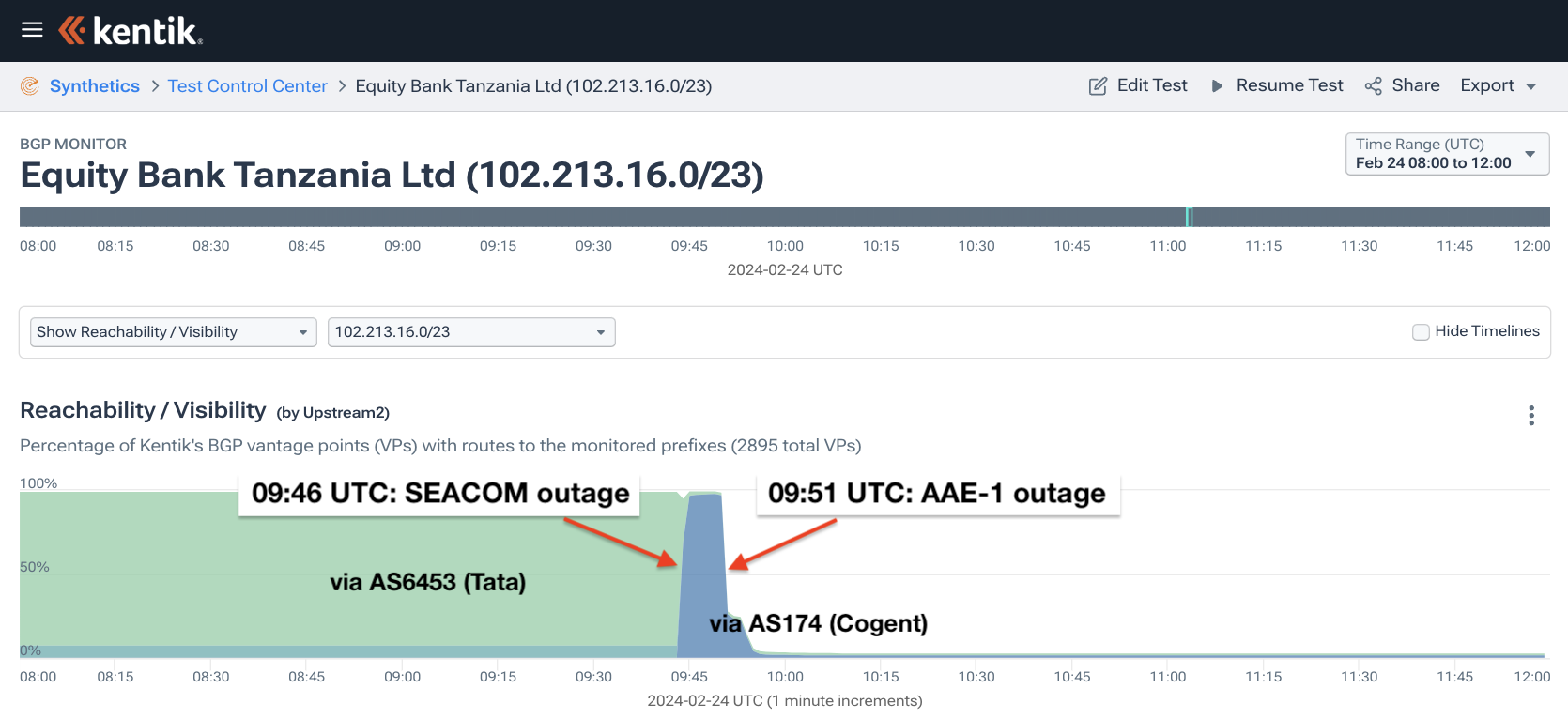Enable the Hide Timelines checkbox
This screenshot has height=719, width=1568.
(1421, 332)
